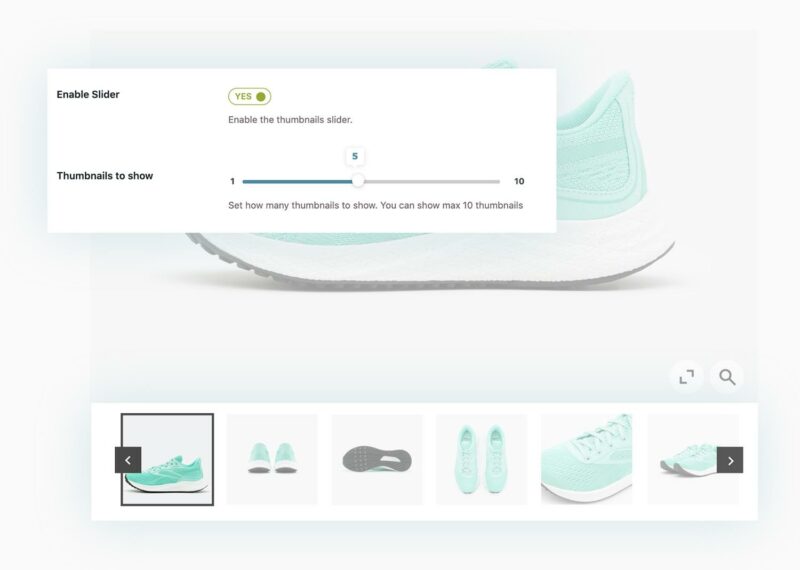Click the thumbnails slider handle
The width and height of the screenshot is (800, 570).
tap(358, 181)
